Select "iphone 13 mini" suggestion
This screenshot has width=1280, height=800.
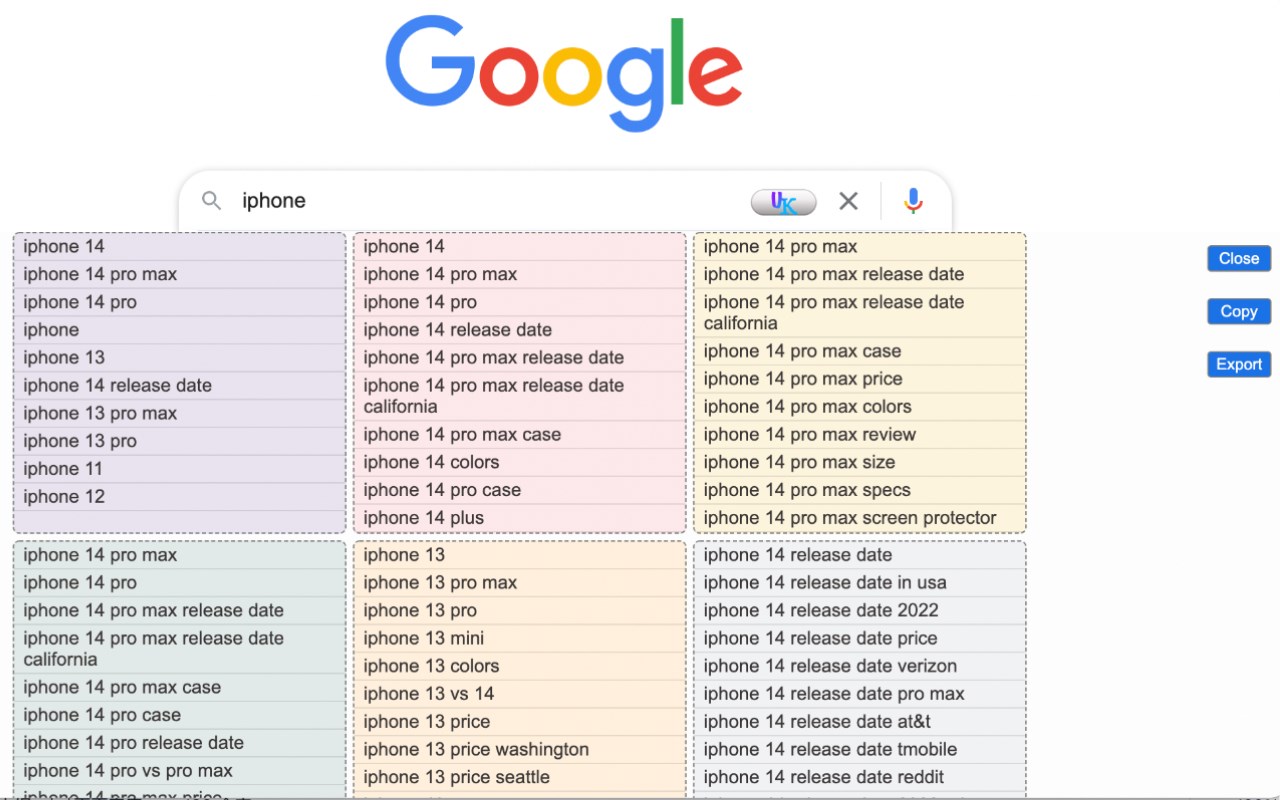tap(423, 638)
